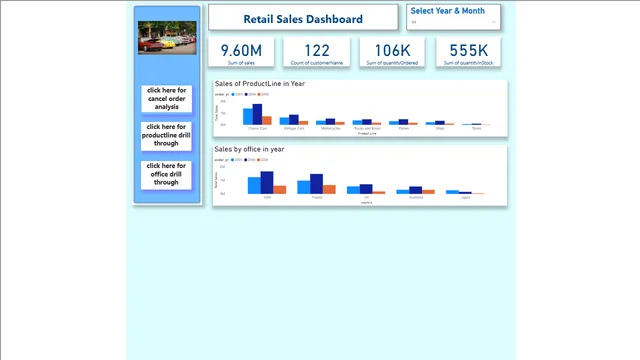Viewport: 640px width, 360px height.
Task: Click the Retail Sales Dashboard title
Action: [303, 19]
